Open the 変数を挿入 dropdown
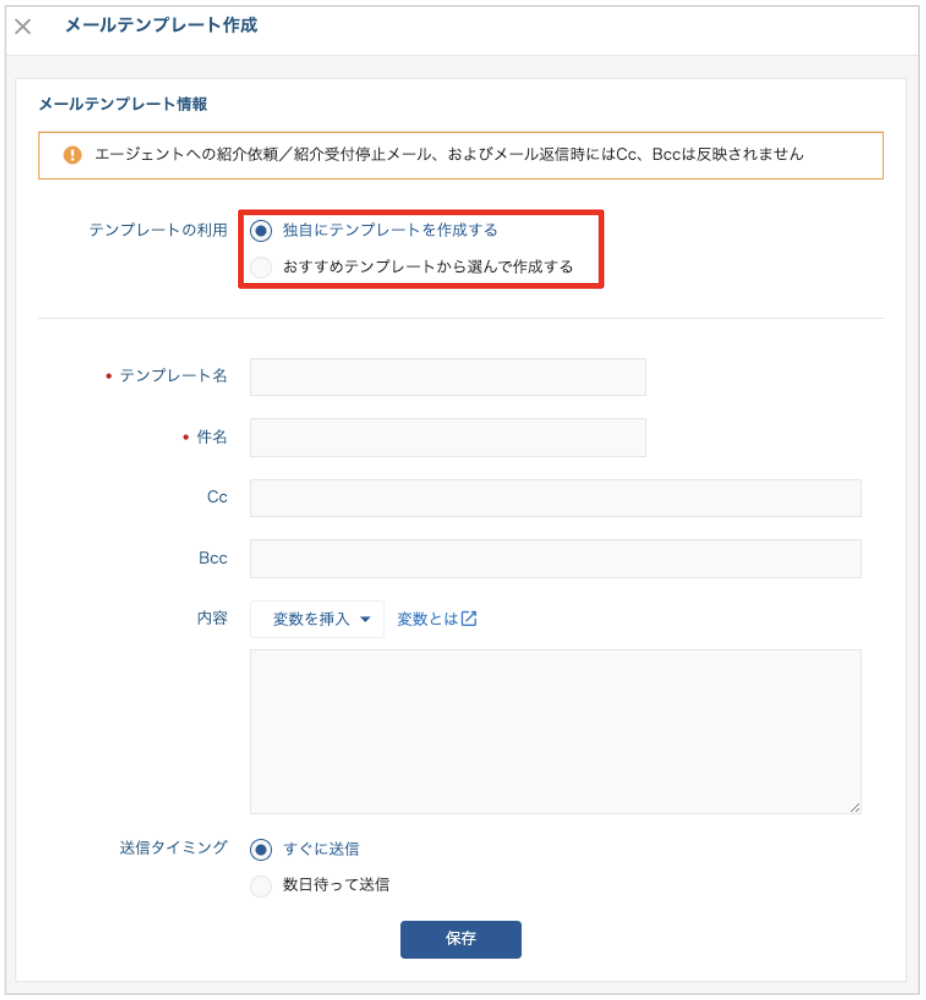926x1000 pixels. [x=317, y=619]
